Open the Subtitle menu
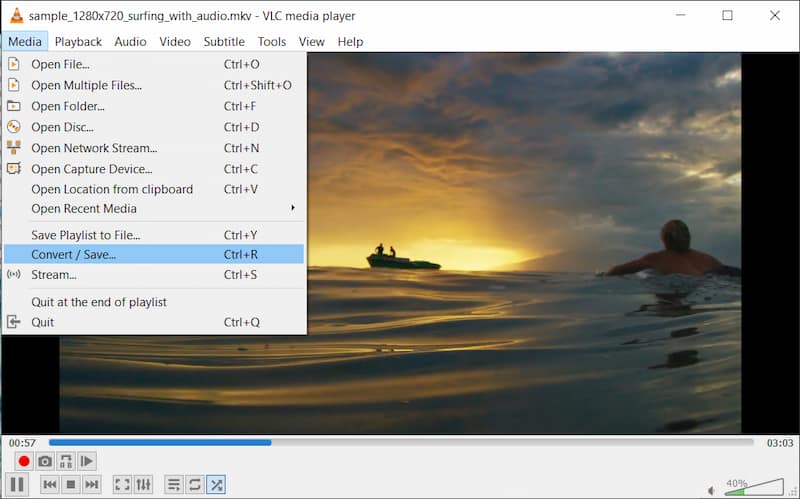Image resolution: width=800 pixels, height=499 pixels. pos(224,41)
